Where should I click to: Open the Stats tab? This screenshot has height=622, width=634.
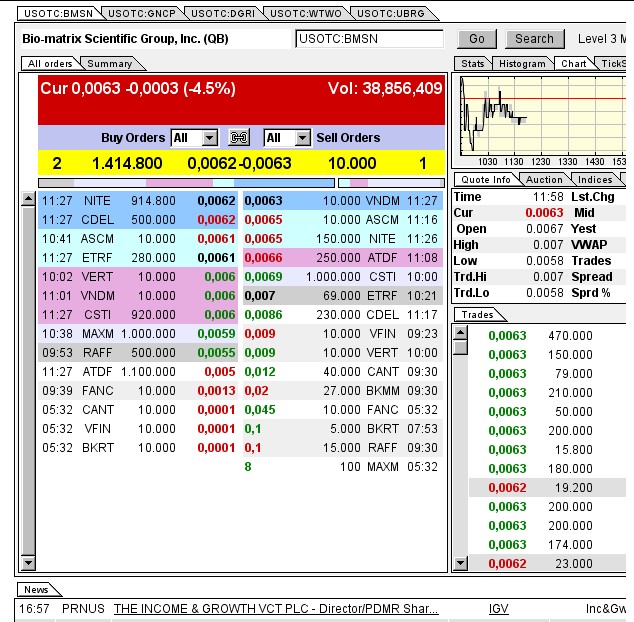473,63
